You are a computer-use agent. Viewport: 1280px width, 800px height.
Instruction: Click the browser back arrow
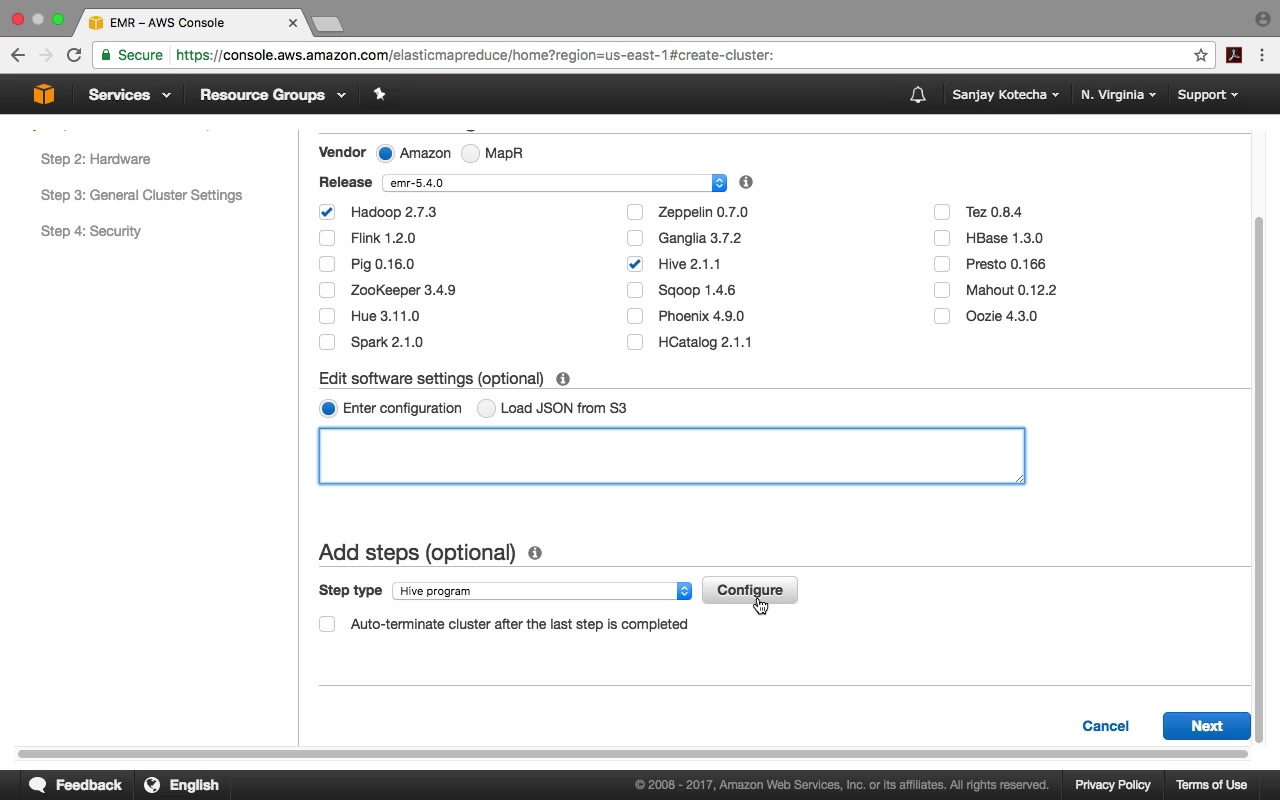click(x=18, y=55)
